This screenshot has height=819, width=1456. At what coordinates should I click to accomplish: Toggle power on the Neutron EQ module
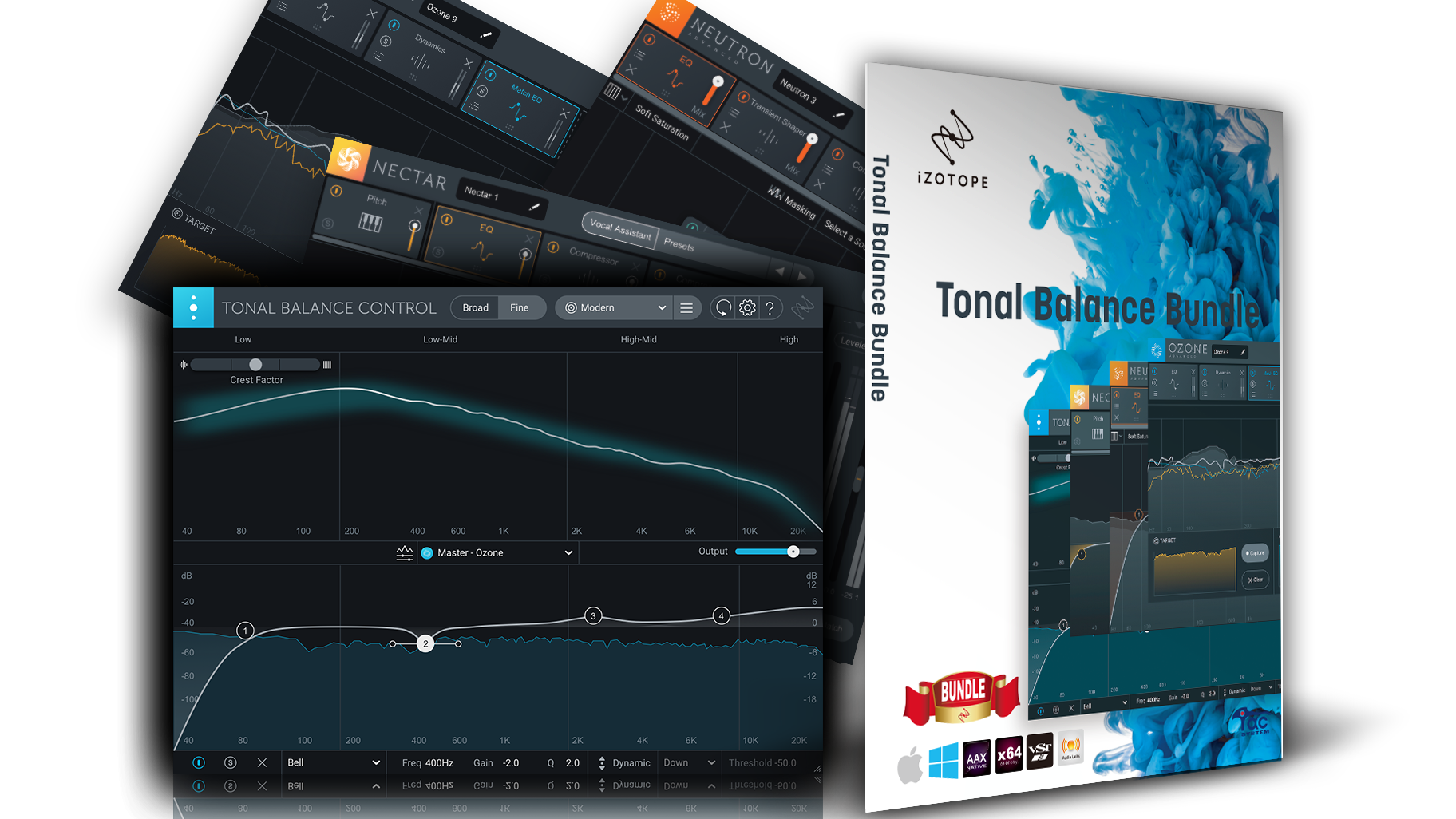pos(649,39)
